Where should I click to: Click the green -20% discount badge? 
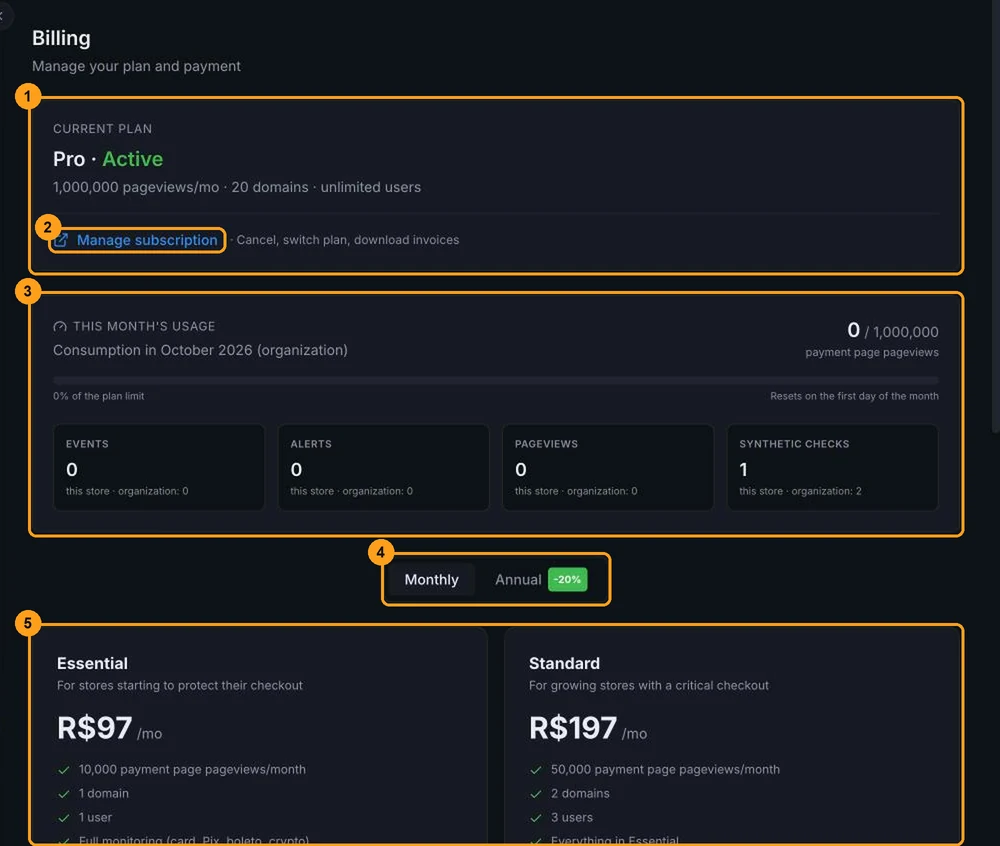(568, 580)
